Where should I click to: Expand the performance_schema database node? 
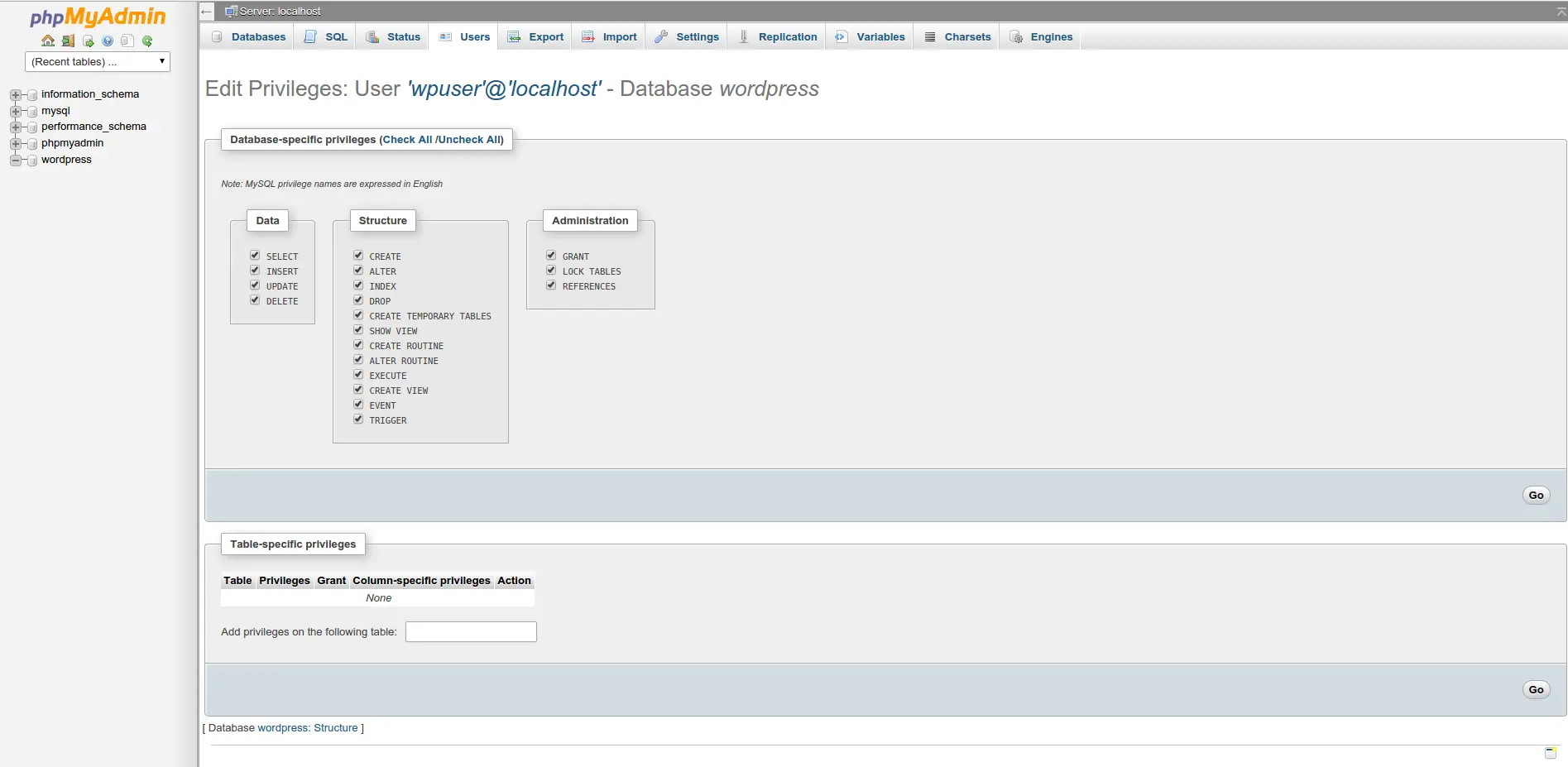pos(15,127)
